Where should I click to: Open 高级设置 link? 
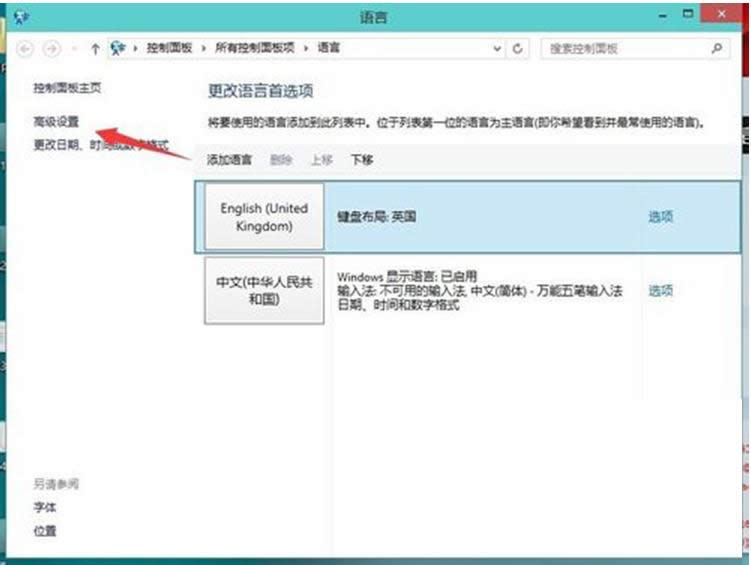coord(56,122)
